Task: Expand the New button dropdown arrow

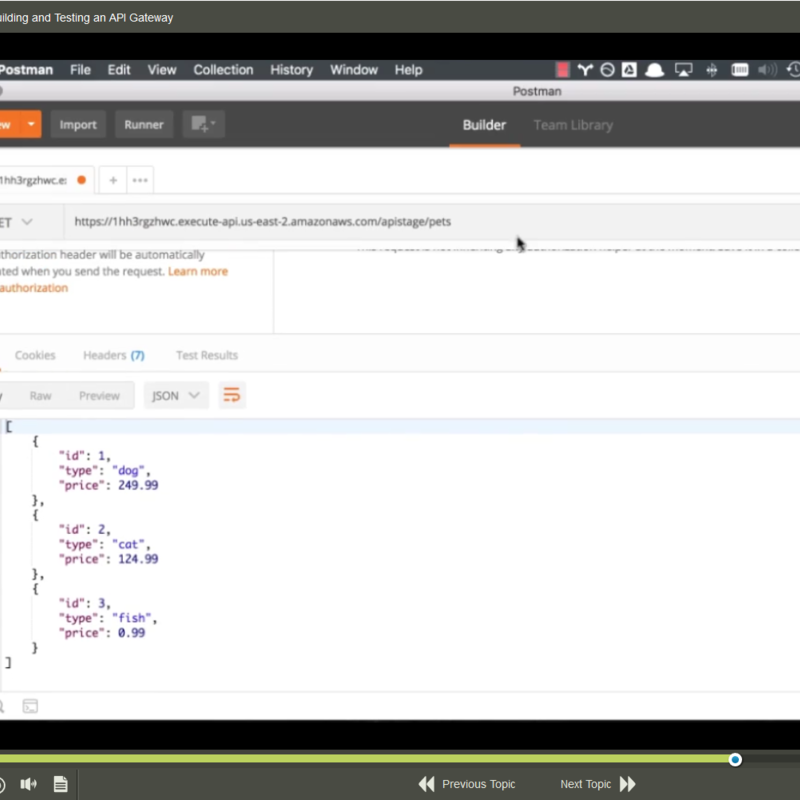Action: pyautogui.click(x=31, y=124)
